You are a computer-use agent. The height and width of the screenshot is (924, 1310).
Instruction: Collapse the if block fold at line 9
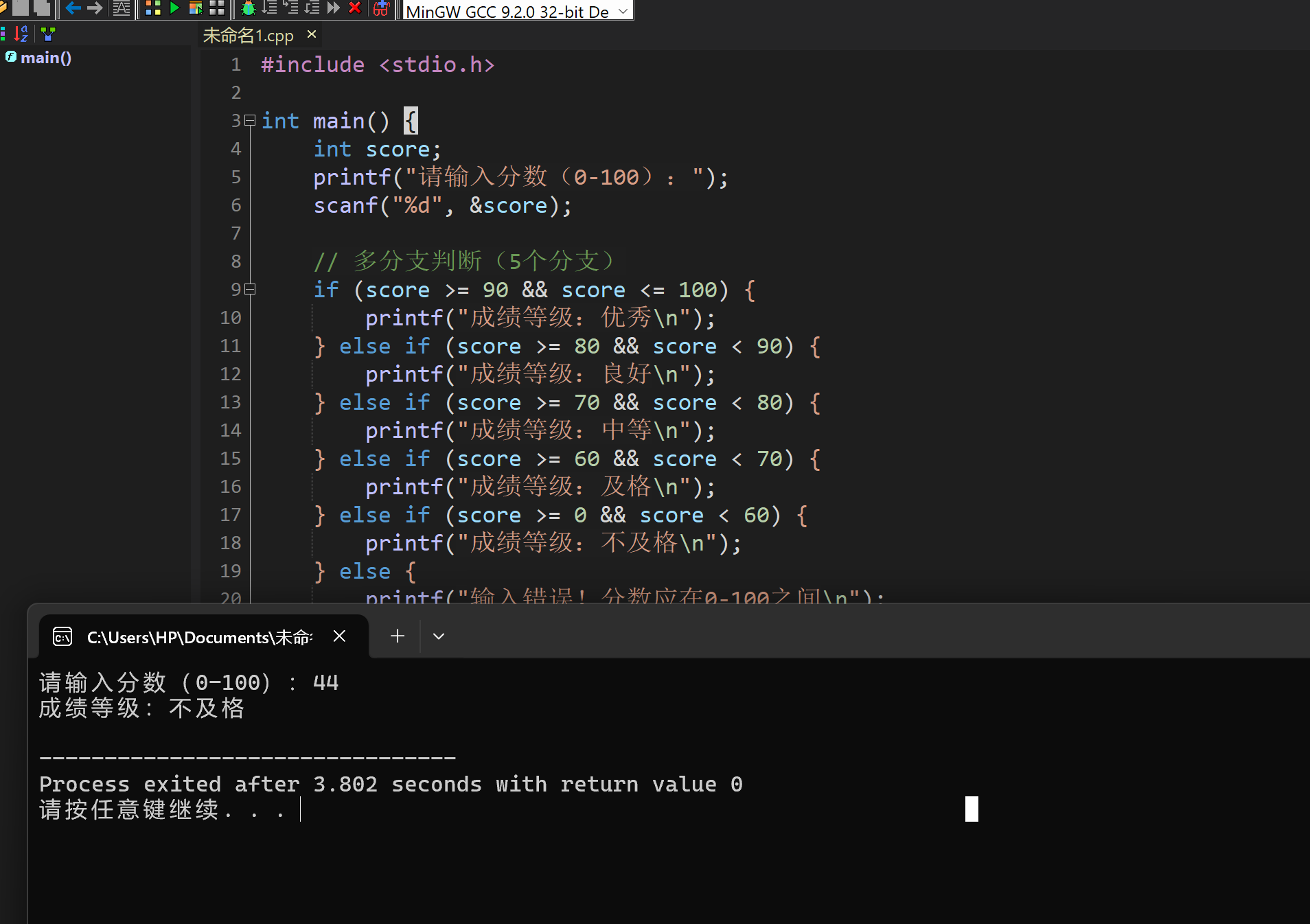point(250,290)
